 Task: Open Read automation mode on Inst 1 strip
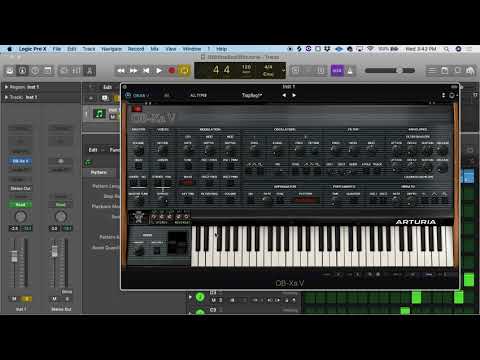click(x=20, y=204)
